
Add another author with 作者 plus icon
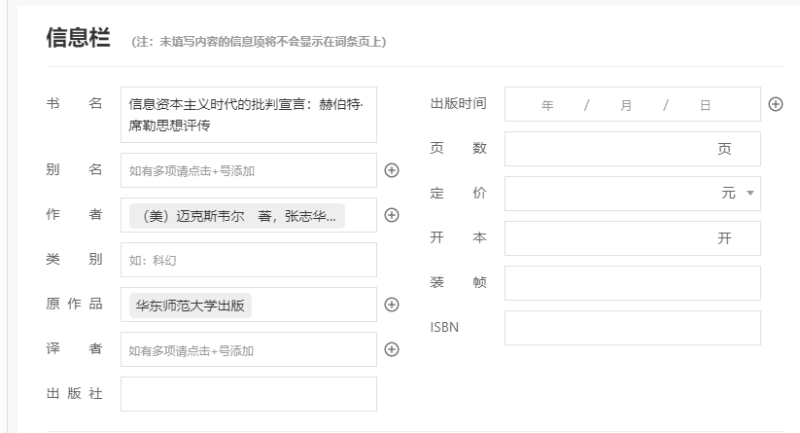[x=391, y=215]
